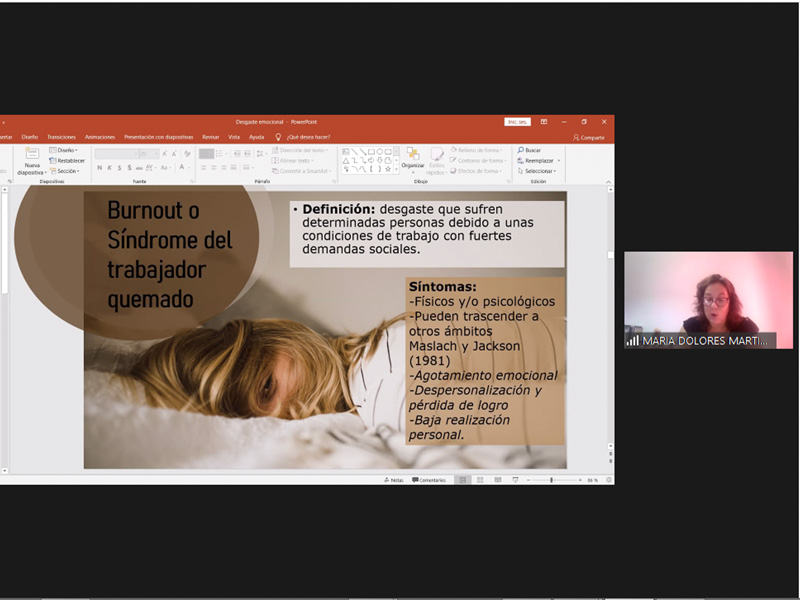Open the Comentarios pane in status bar
The image size is (800, 600).
429,480
